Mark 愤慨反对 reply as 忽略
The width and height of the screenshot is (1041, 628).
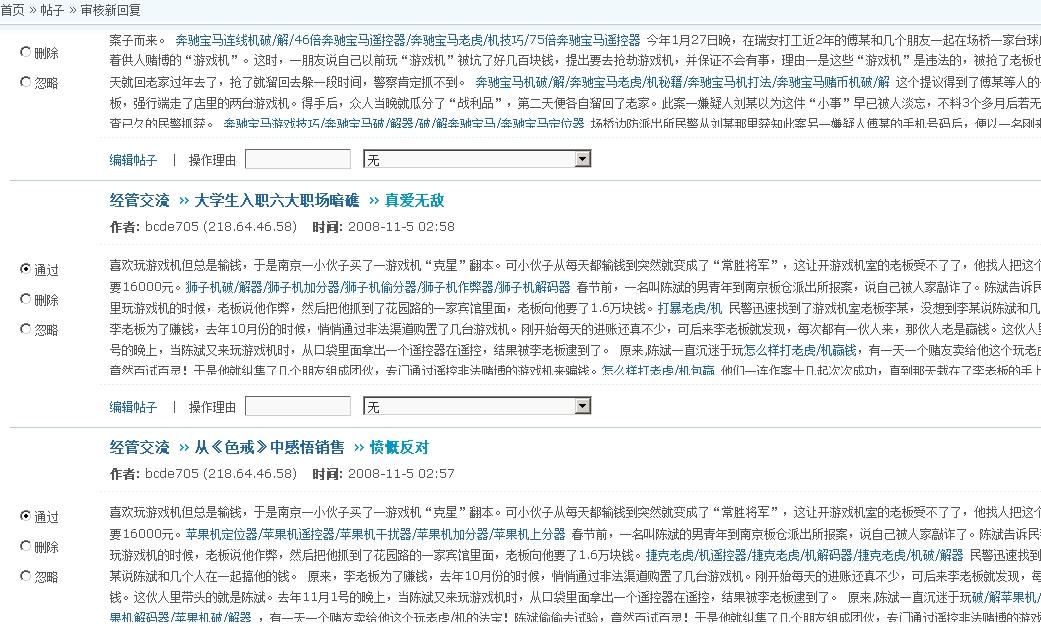tap(25, 576)
